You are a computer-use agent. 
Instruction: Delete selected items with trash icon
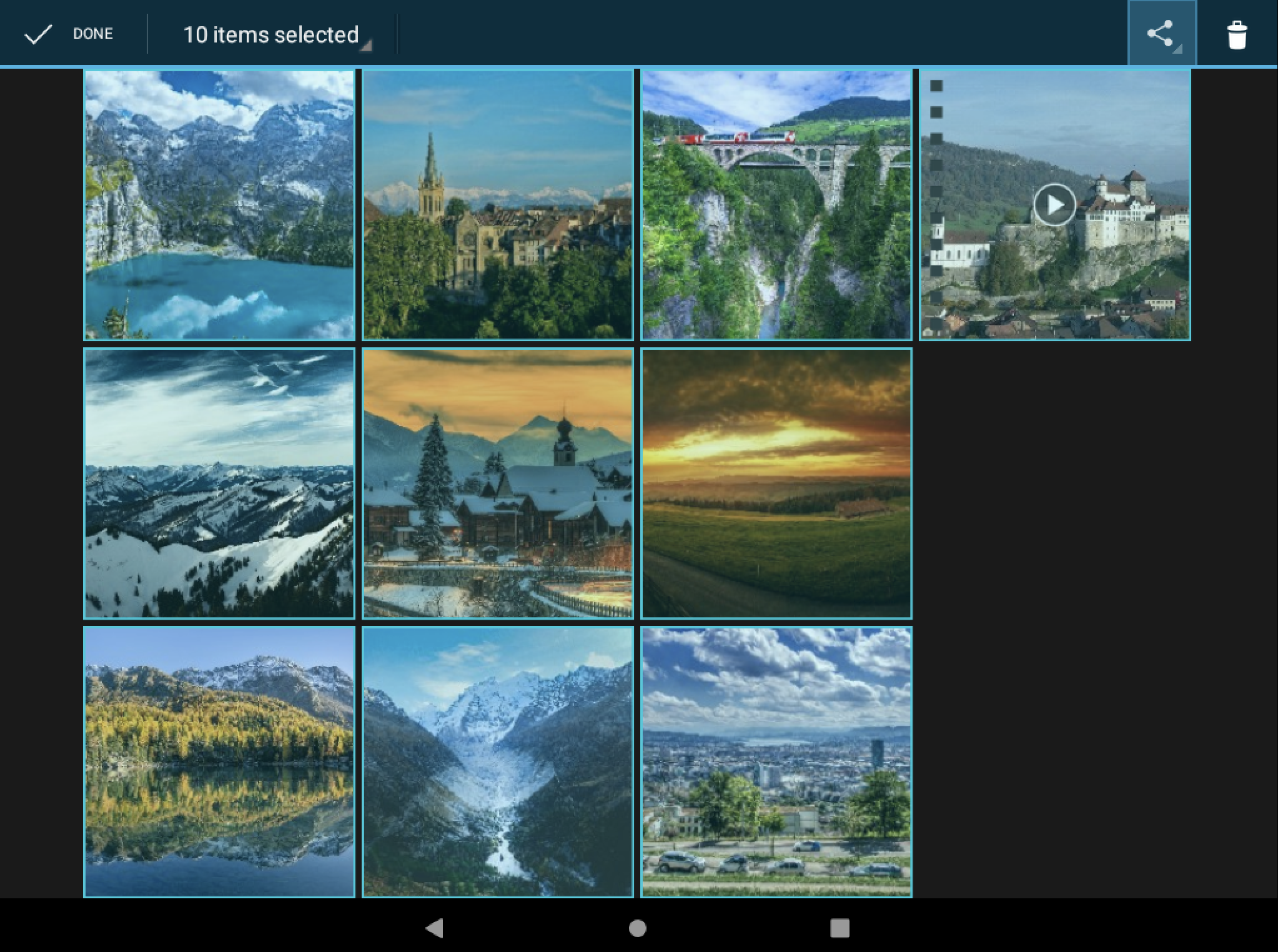pos(1236,34)
